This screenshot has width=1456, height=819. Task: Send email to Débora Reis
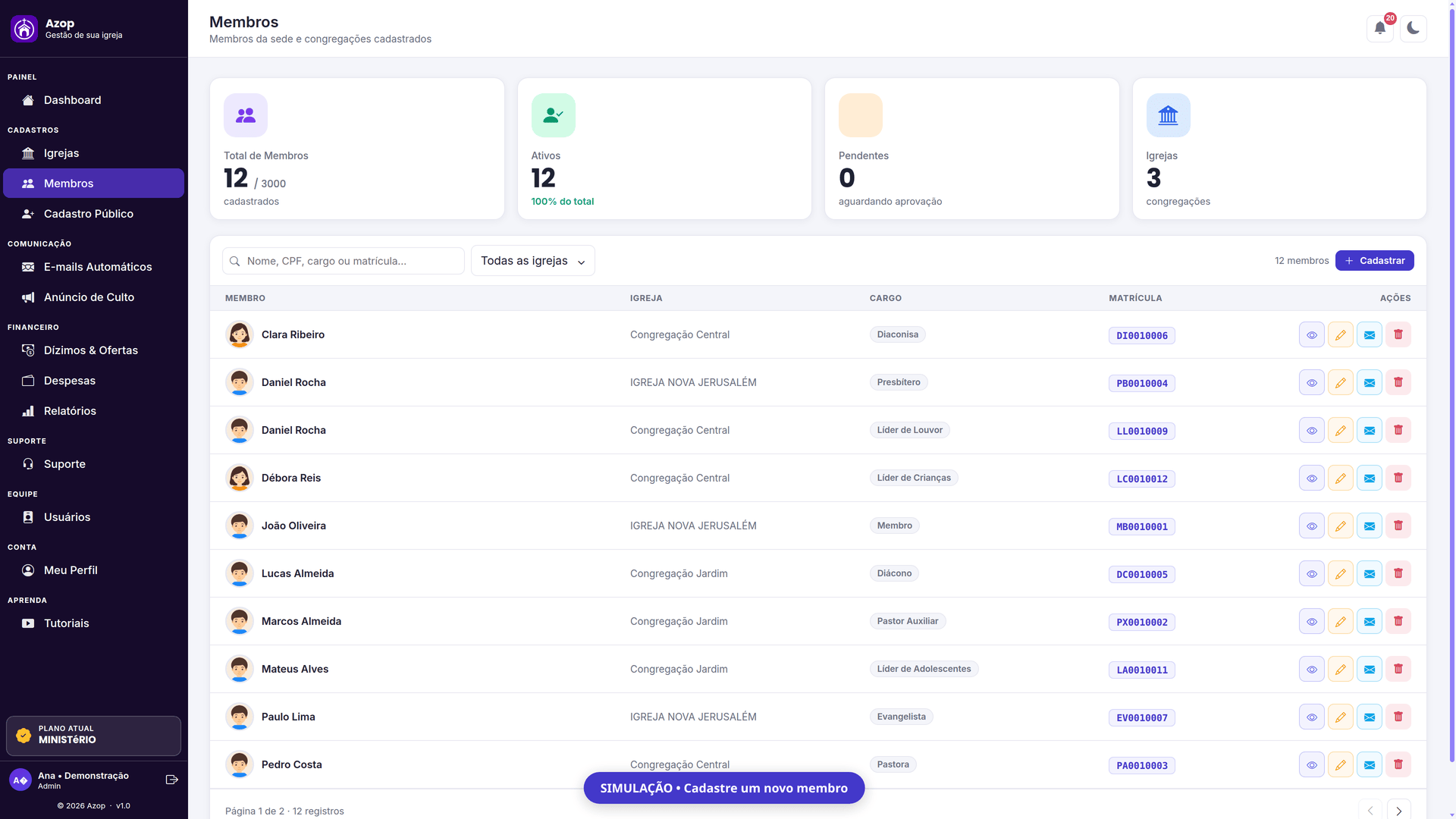[x=1370, y=478]
